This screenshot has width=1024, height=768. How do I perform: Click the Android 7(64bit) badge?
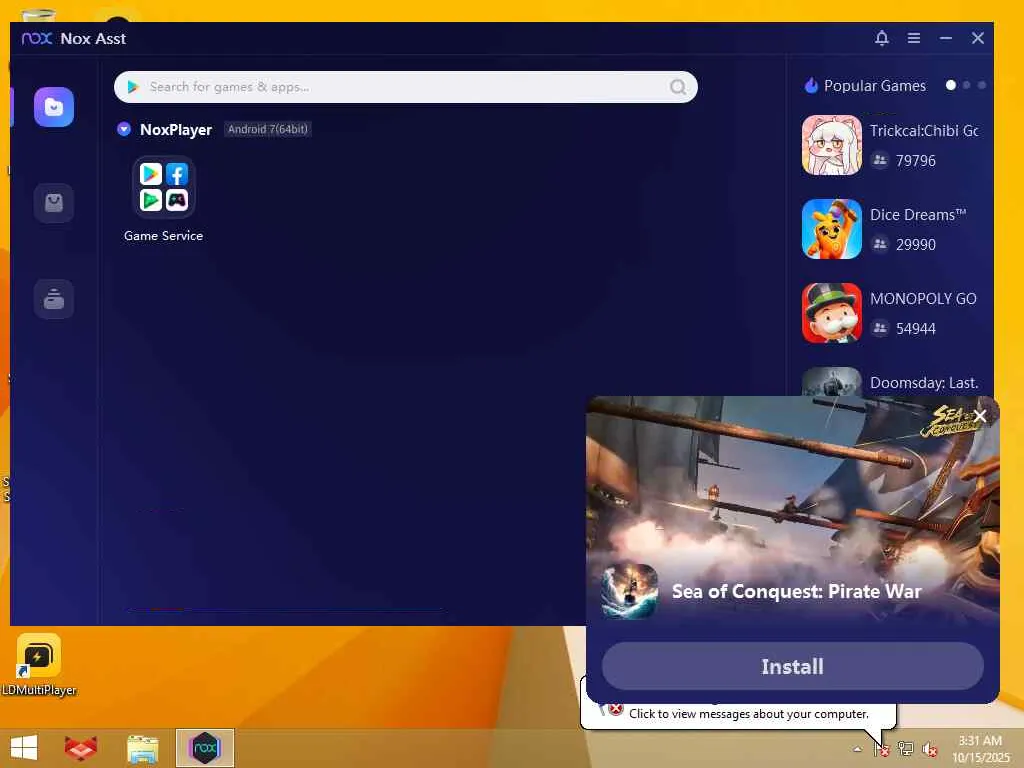[x=268, y=129]
